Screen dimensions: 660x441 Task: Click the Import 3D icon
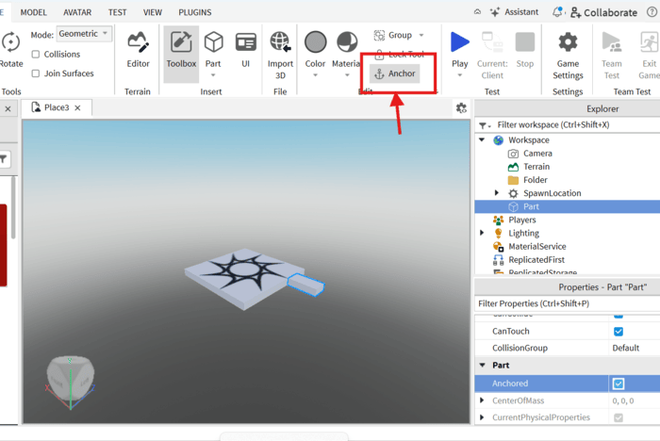pyautogui.click(x=280, y=42)
